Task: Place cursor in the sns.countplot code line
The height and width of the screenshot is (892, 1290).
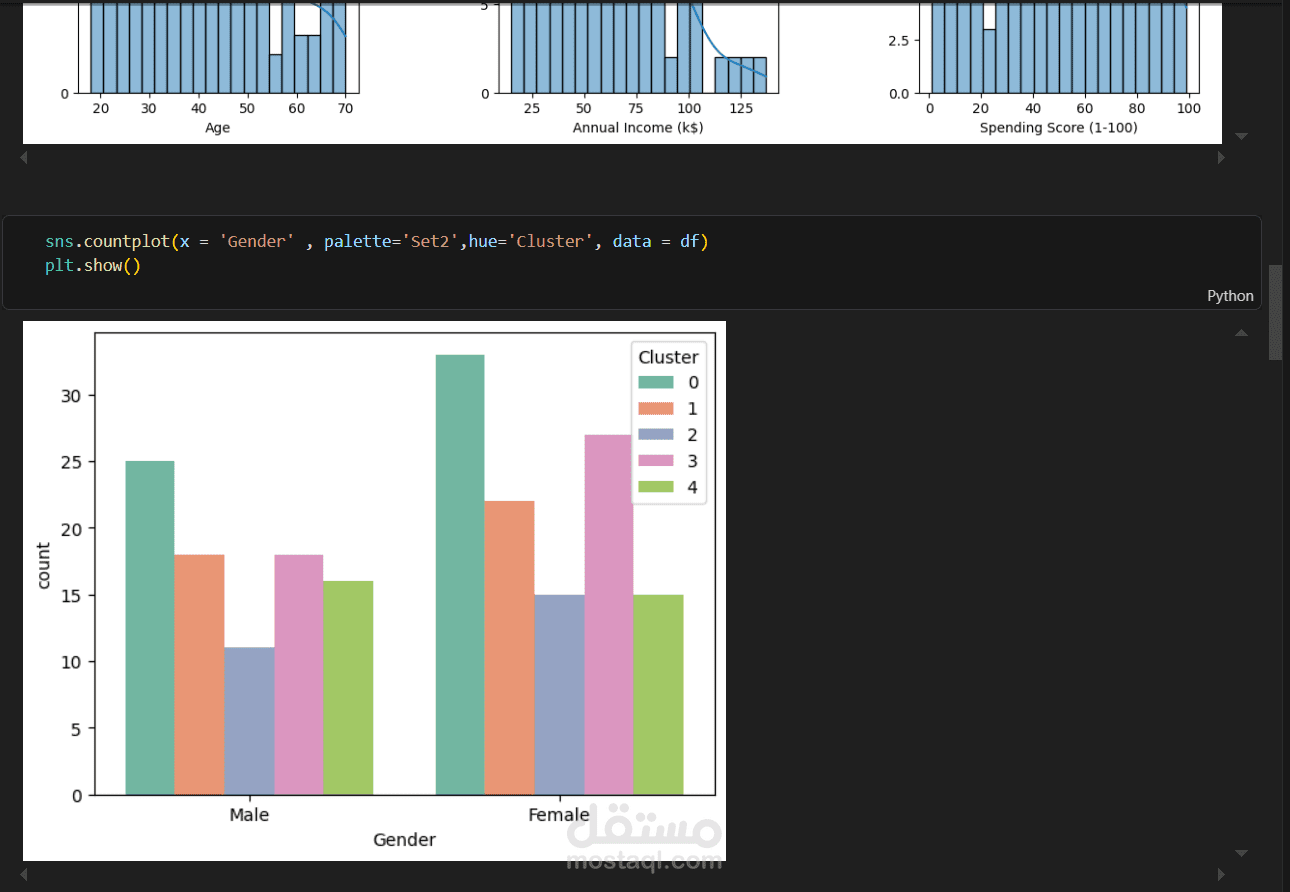Action: pyautogui.click(x=376, y=241)
